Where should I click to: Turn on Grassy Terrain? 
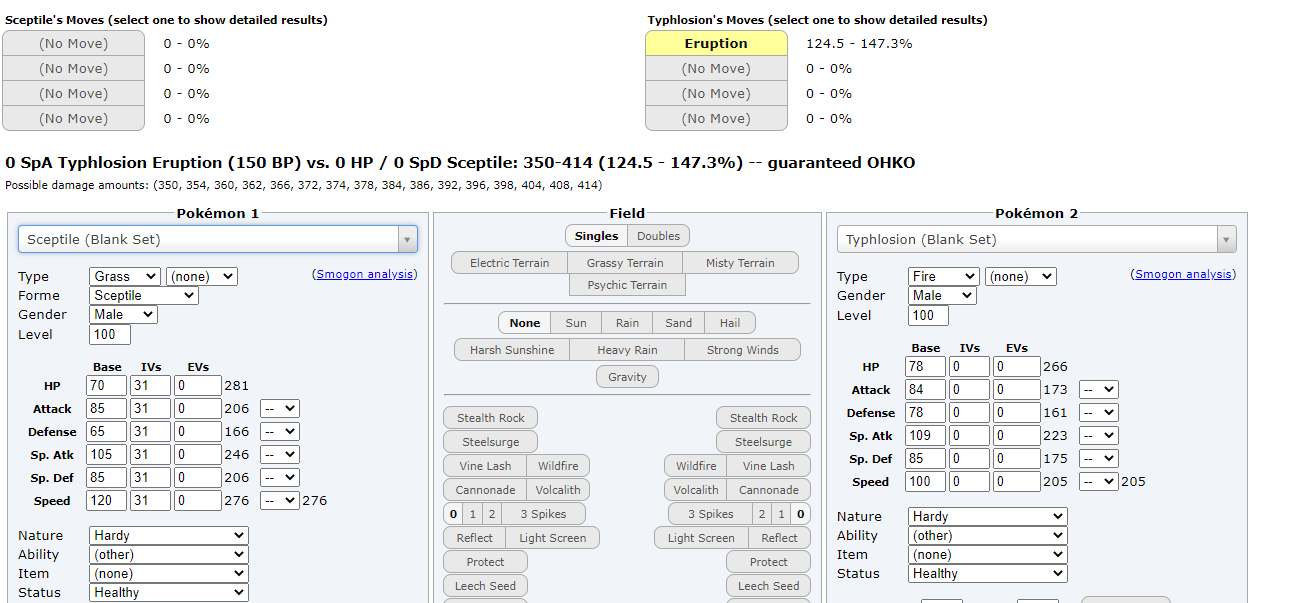(x=625, y=263)
